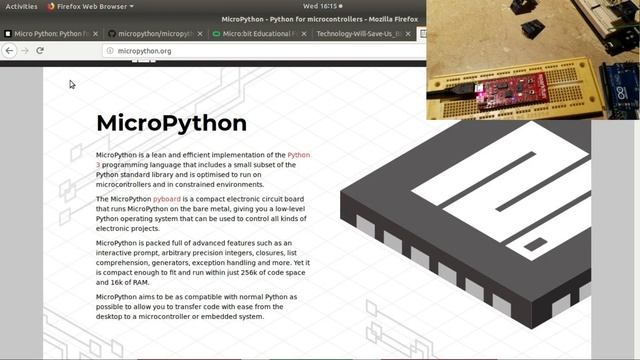640x360 pixels.
Task: Show site information icon in address bar
Action: pos(110,51)
